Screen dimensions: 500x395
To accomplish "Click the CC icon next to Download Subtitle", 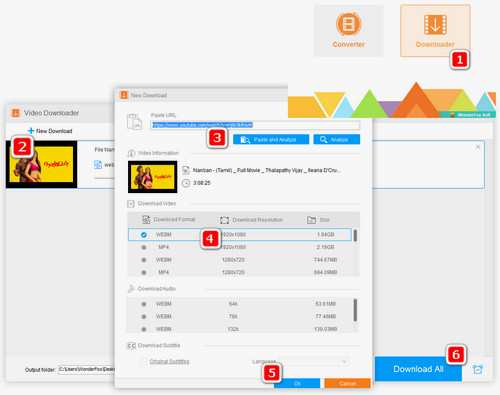I will [131, 346].
